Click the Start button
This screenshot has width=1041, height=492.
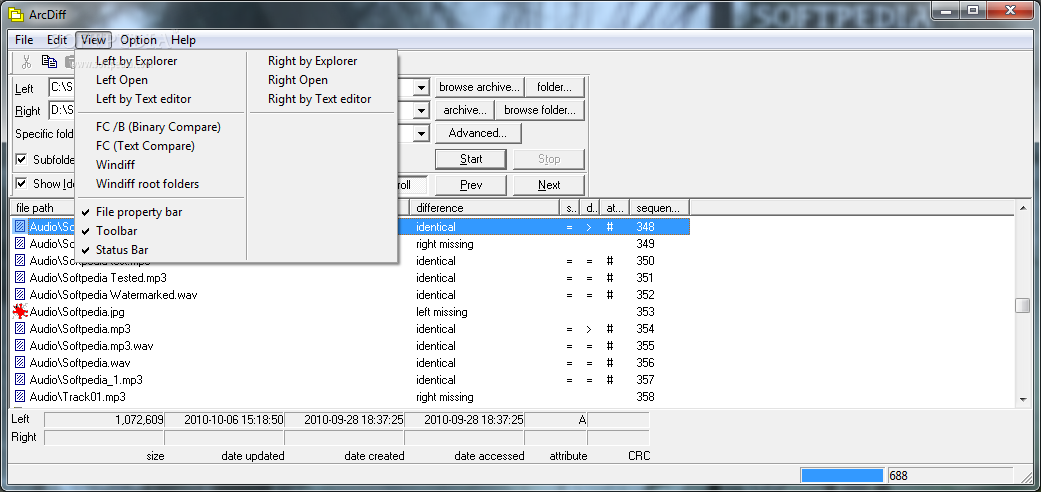pos(471,159)
